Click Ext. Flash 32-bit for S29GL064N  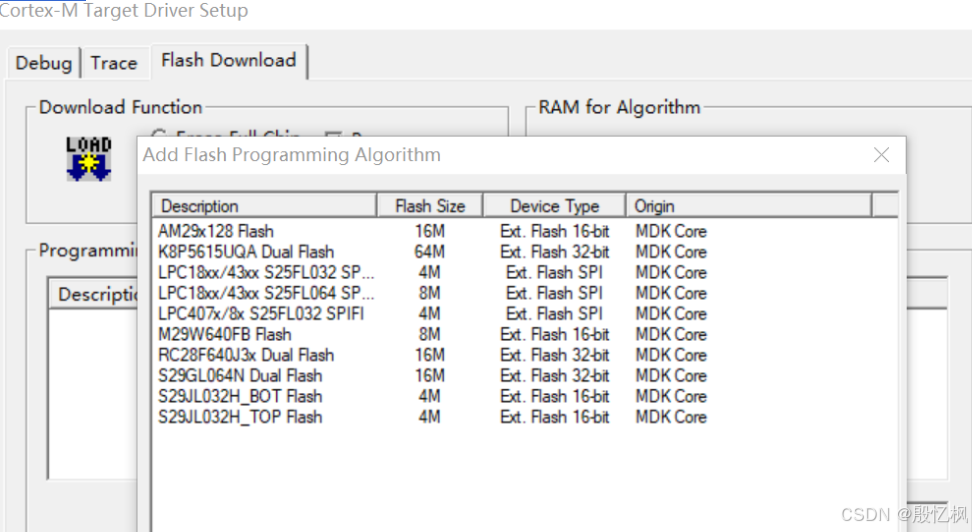[554, 375]
